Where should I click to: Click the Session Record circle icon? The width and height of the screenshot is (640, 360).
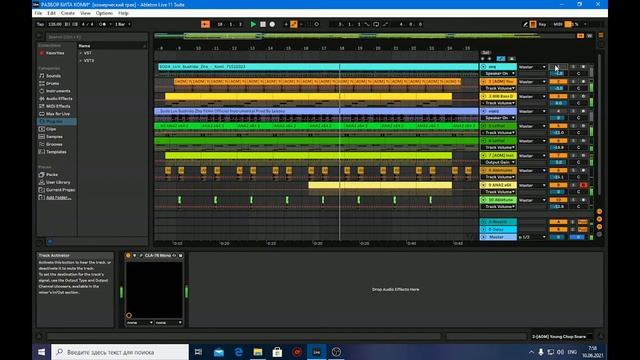pyautogui.click(x=316, y=24)
